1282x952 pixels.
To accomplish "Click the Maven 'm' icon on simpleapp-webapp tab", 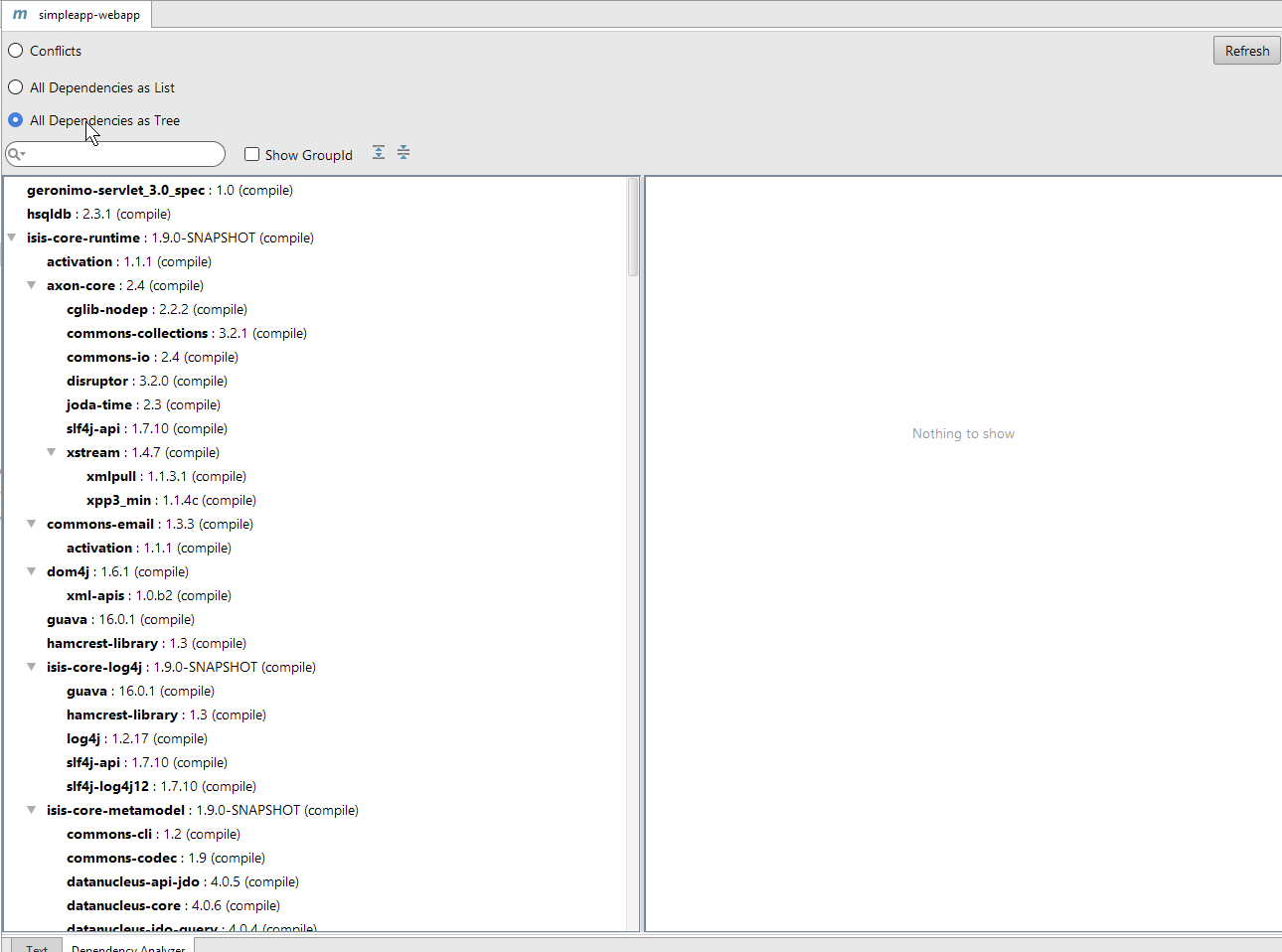I will pos(20,14).
